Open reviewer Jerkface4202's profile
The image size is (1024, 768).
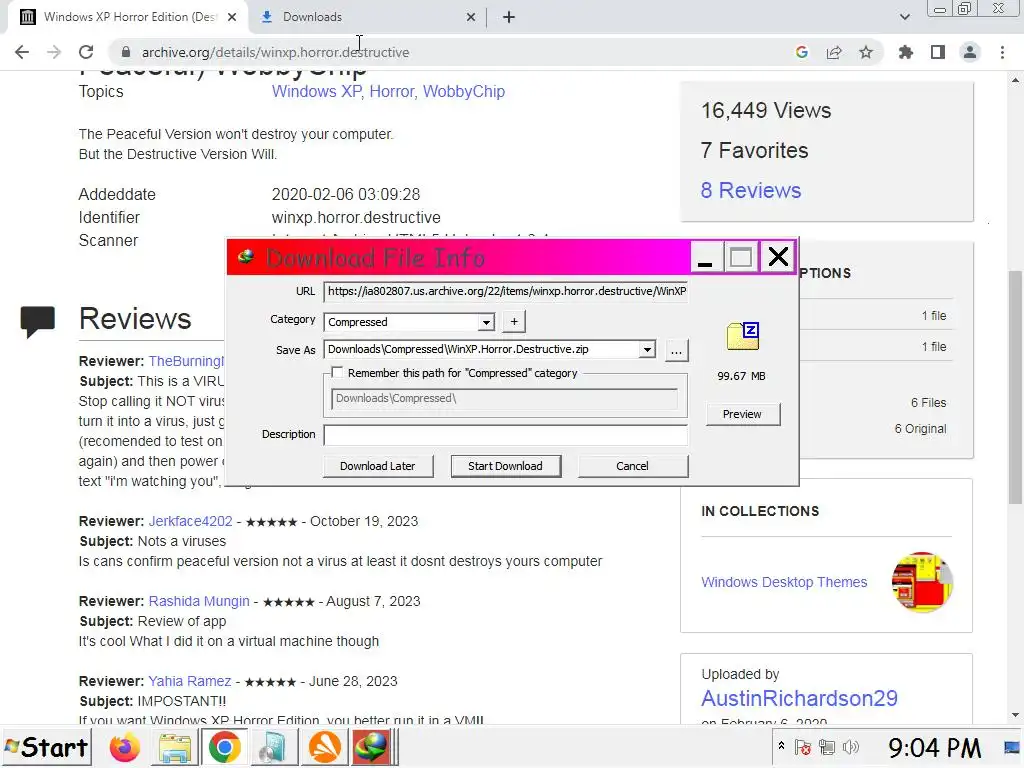[190, 521]
